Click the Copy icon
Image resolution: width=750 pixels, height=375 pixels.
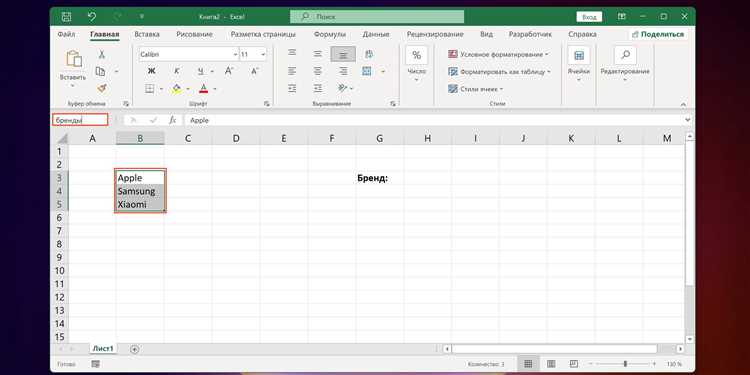[100, 71]
